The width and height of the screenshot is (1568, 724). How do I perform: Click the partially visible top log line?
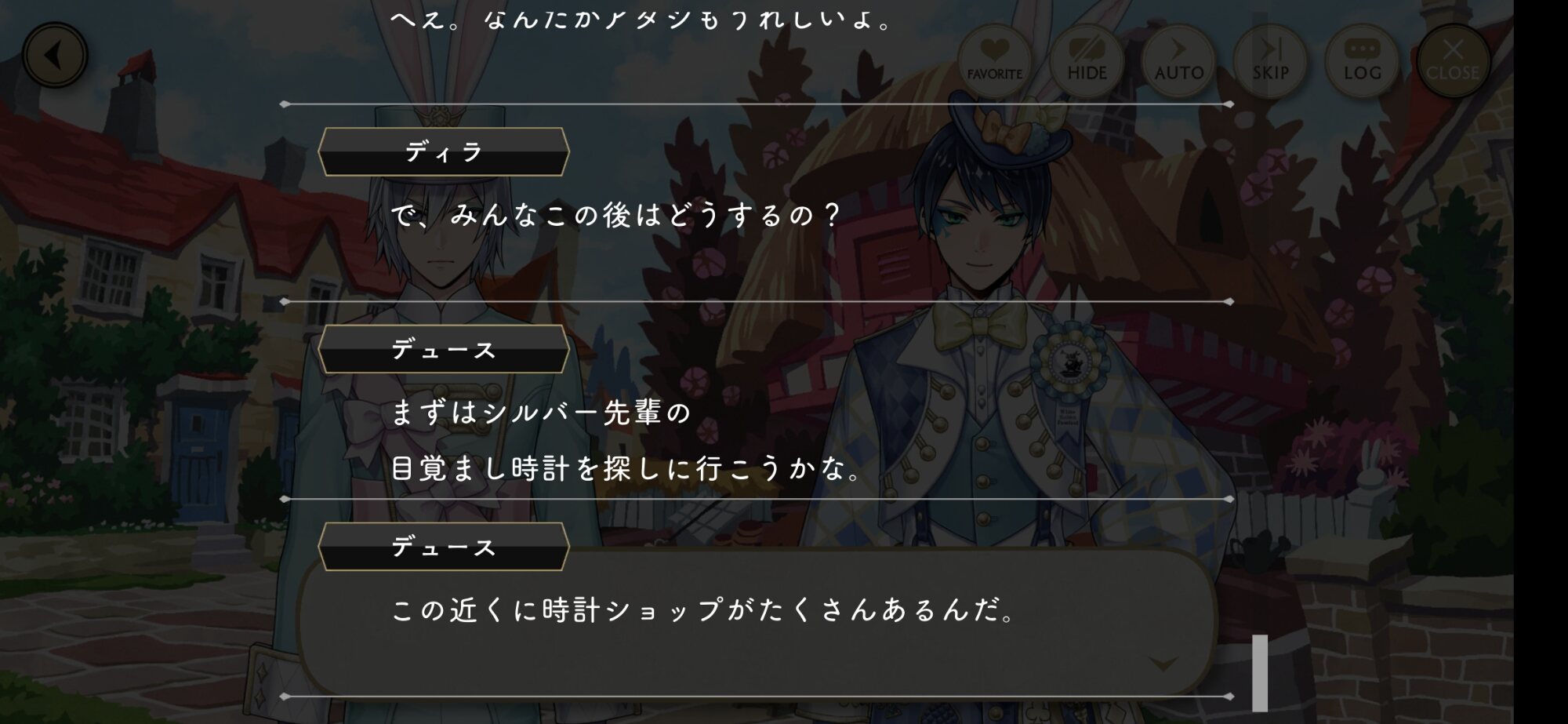click(641, 19)
